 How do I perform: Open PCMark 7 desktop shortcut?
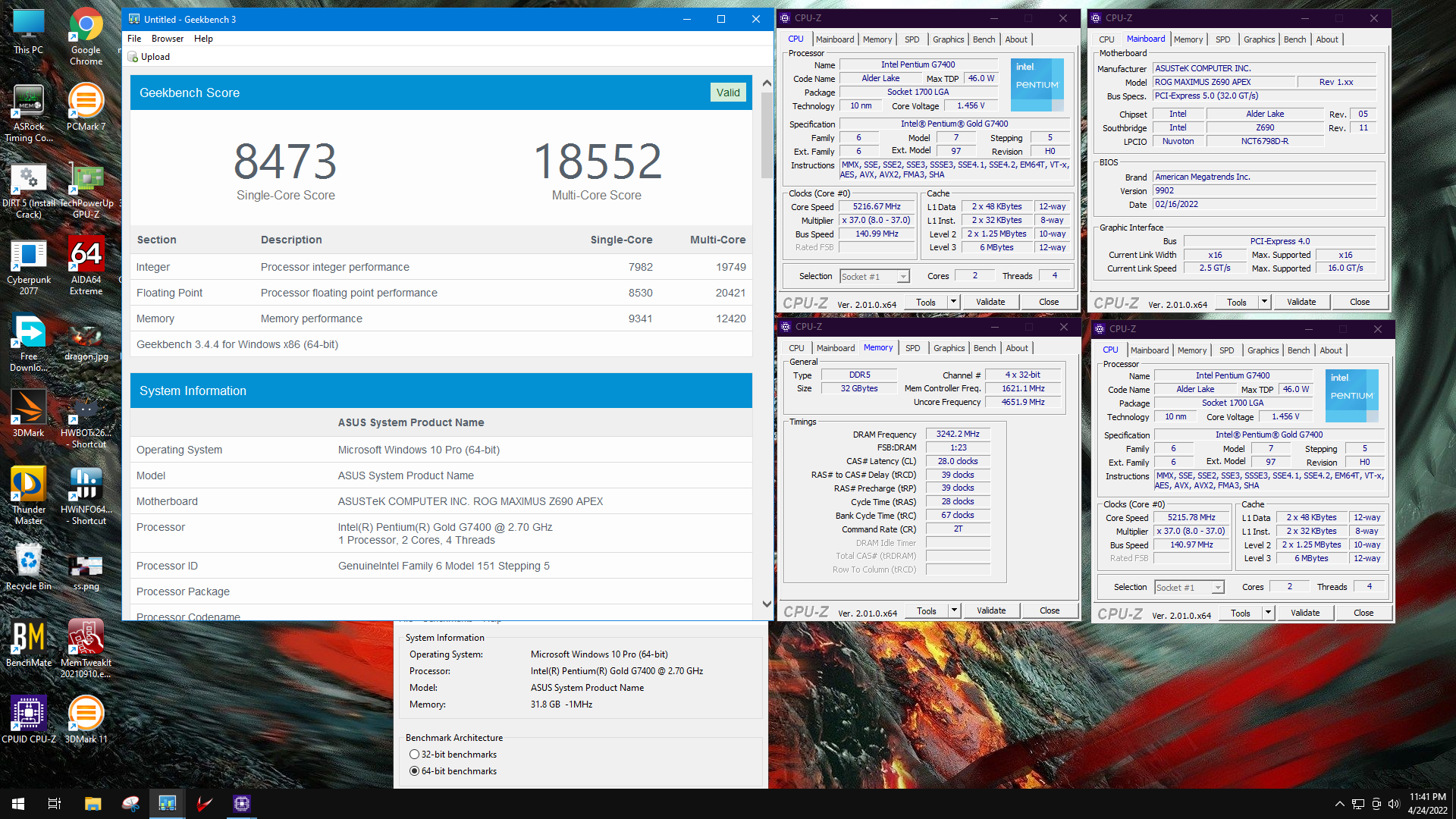click(x=86, y=107)
